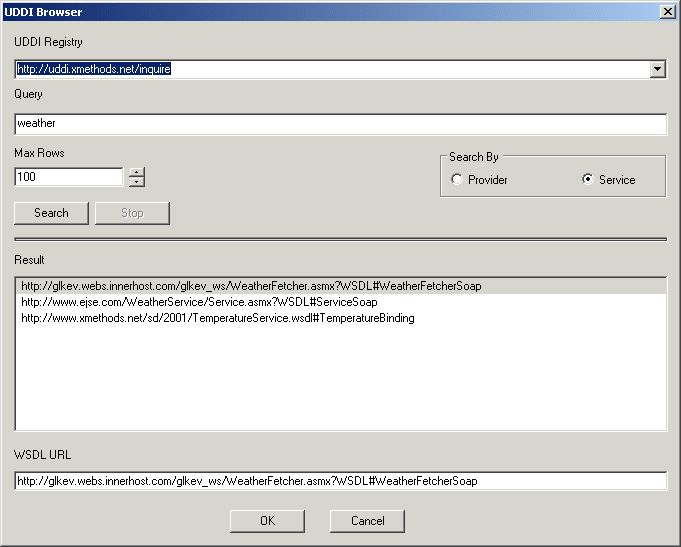Dismiss dialog with Cancel button
Viewport: 681px width, 547px height.
click(x=367, y=521)
